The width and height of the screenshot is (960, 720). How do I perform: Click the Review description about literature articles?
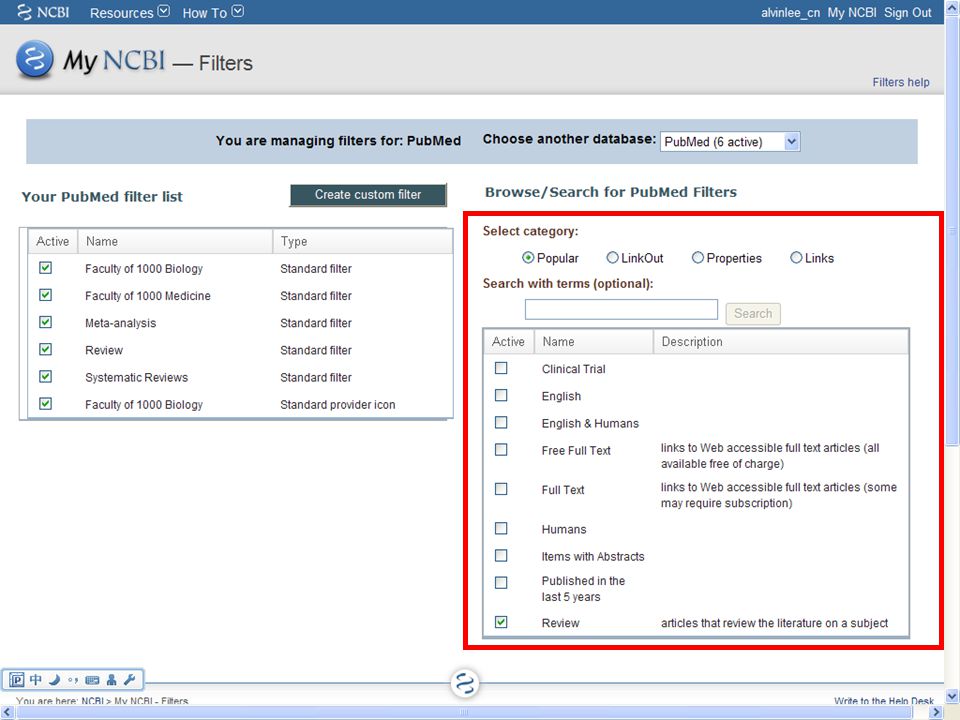point(774,623)
